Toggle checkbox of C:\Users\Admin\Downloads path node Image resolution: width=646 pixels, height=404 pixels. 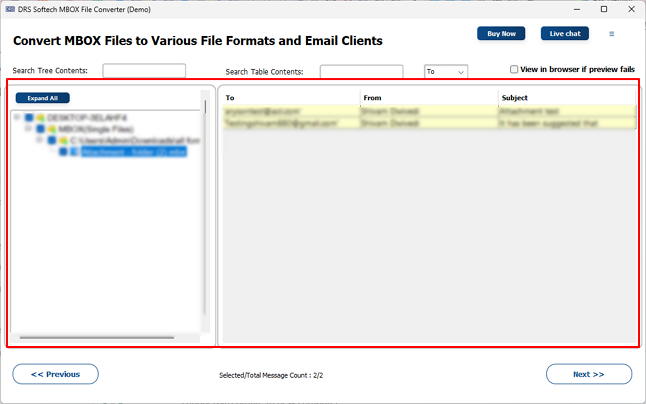pos(52,140)
